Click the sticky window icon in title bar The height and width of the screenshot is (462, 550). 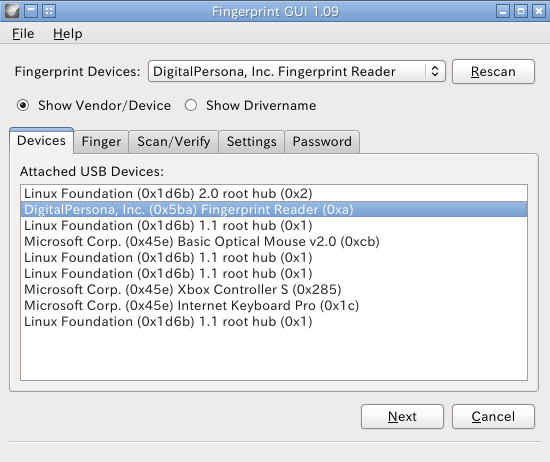click(x=49, y=11)
